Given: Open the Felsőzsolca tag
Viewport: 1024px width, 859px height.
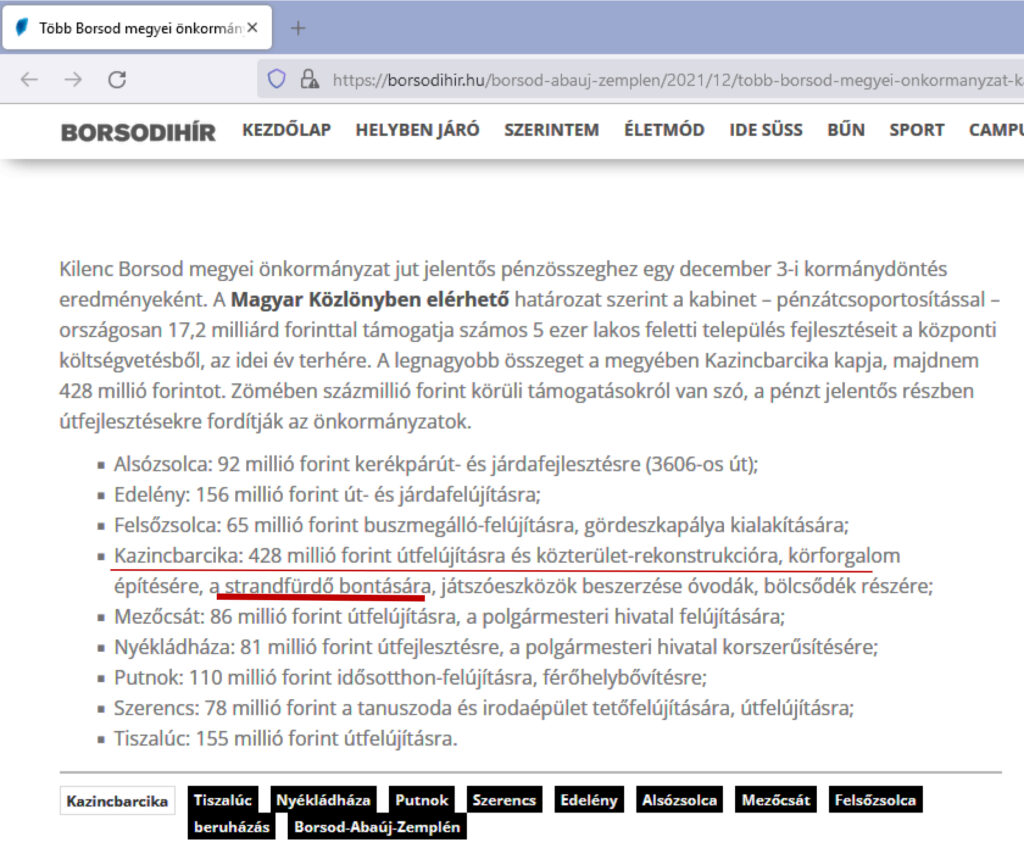Looking at the screenshot, I should [876, 801].
